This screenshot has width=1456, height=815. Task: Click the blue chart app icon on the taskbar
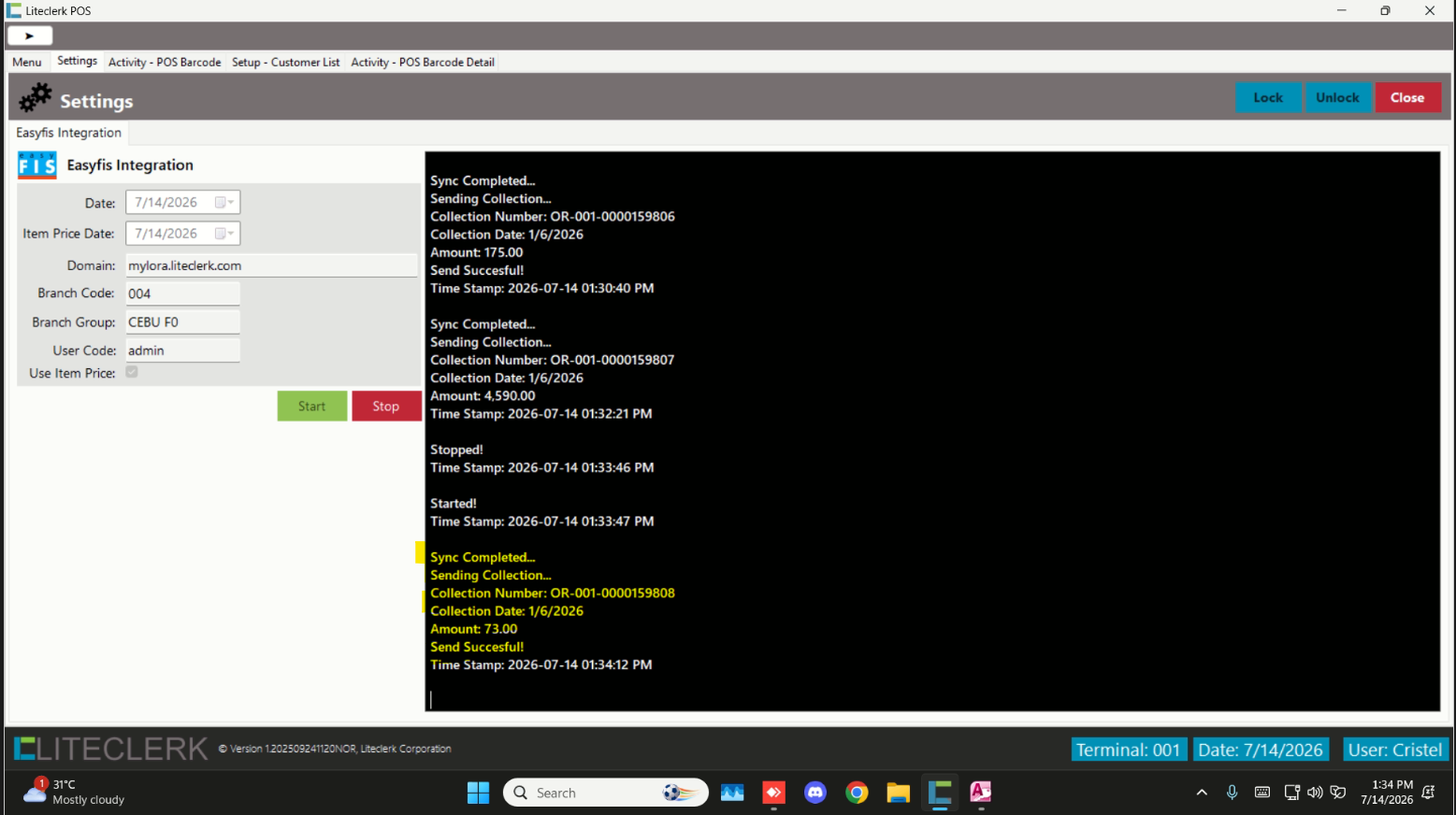(732, 793)
